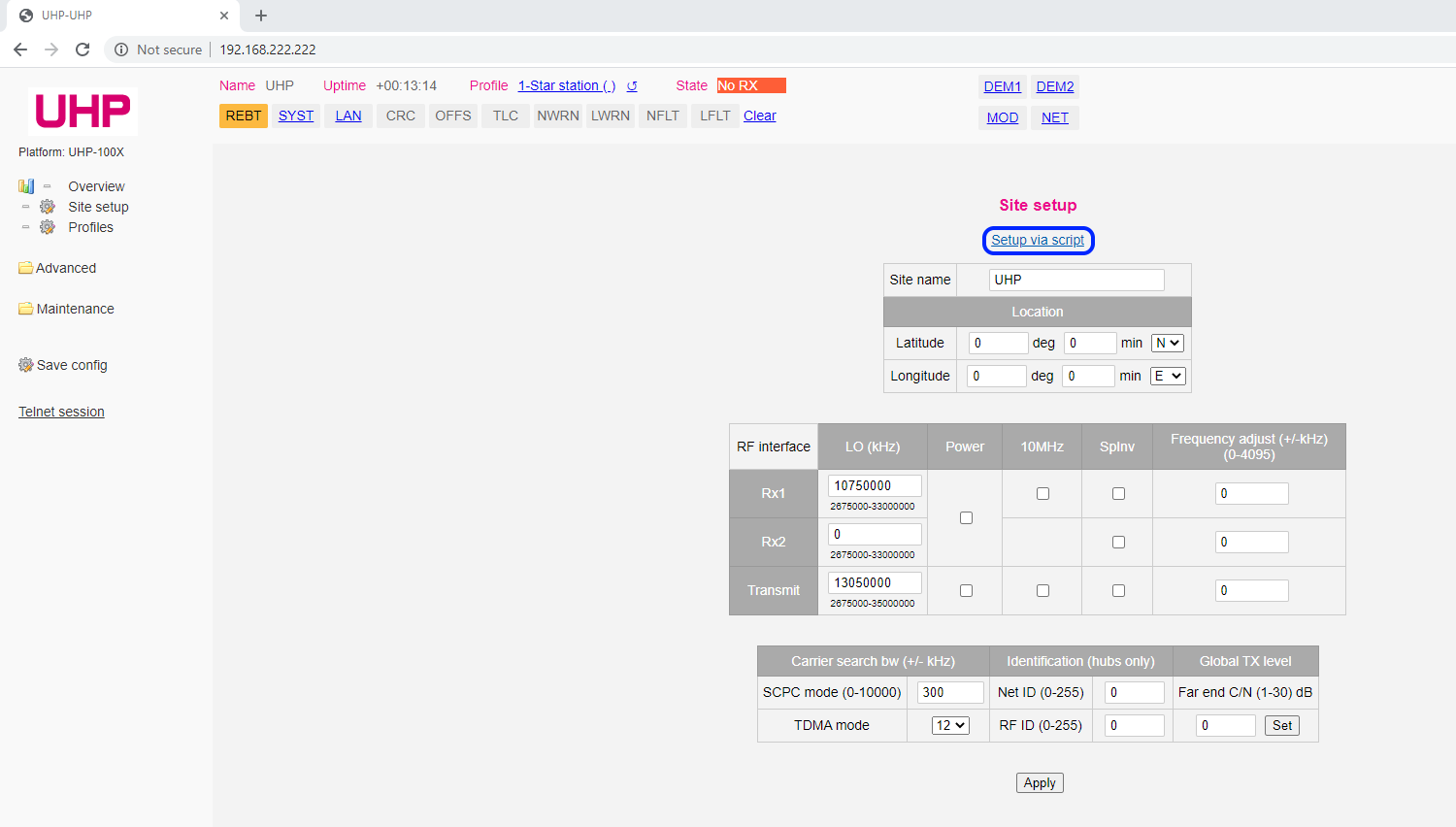Toggle the Rx2 SpInv checkbox
Screen dimensions: 1456x827
tap(1118, 543)
